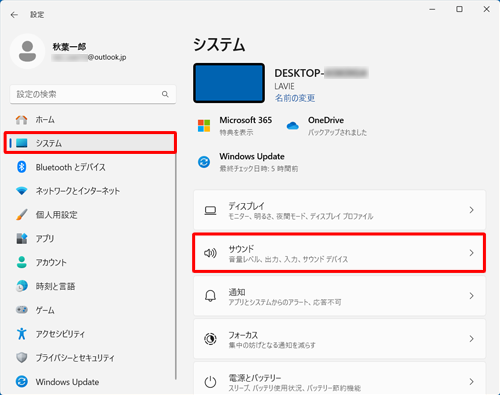The height and width of the screenshot is (395, 500).
Task: Click the アプリ label in the sidebar
Action: click(x=45, y=239)
